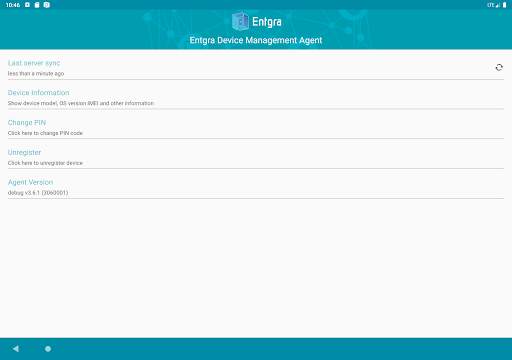Screen dimensions: 512x360
Task: Tap the Last server sync row
Action: pos(256,68)
